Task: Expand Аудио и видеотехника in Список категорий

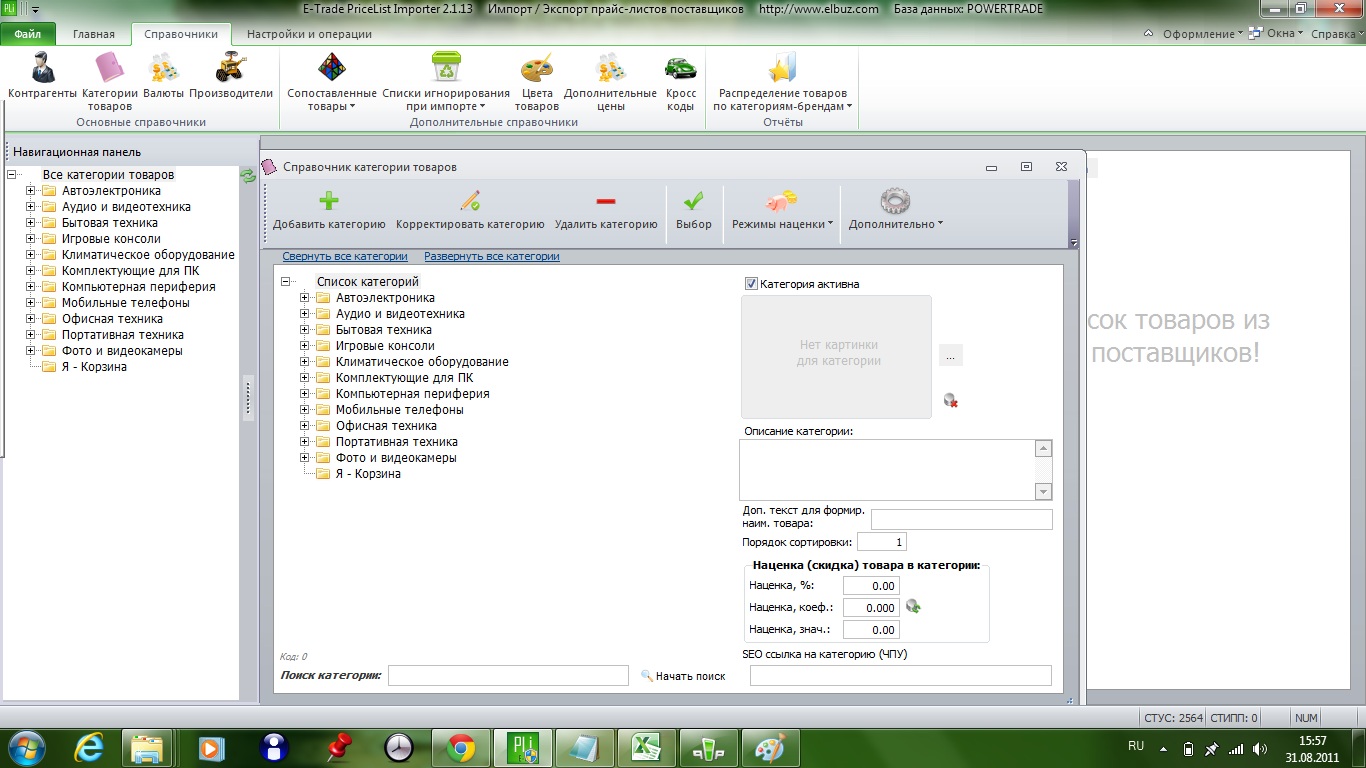Action: click(x=305, y=314)
